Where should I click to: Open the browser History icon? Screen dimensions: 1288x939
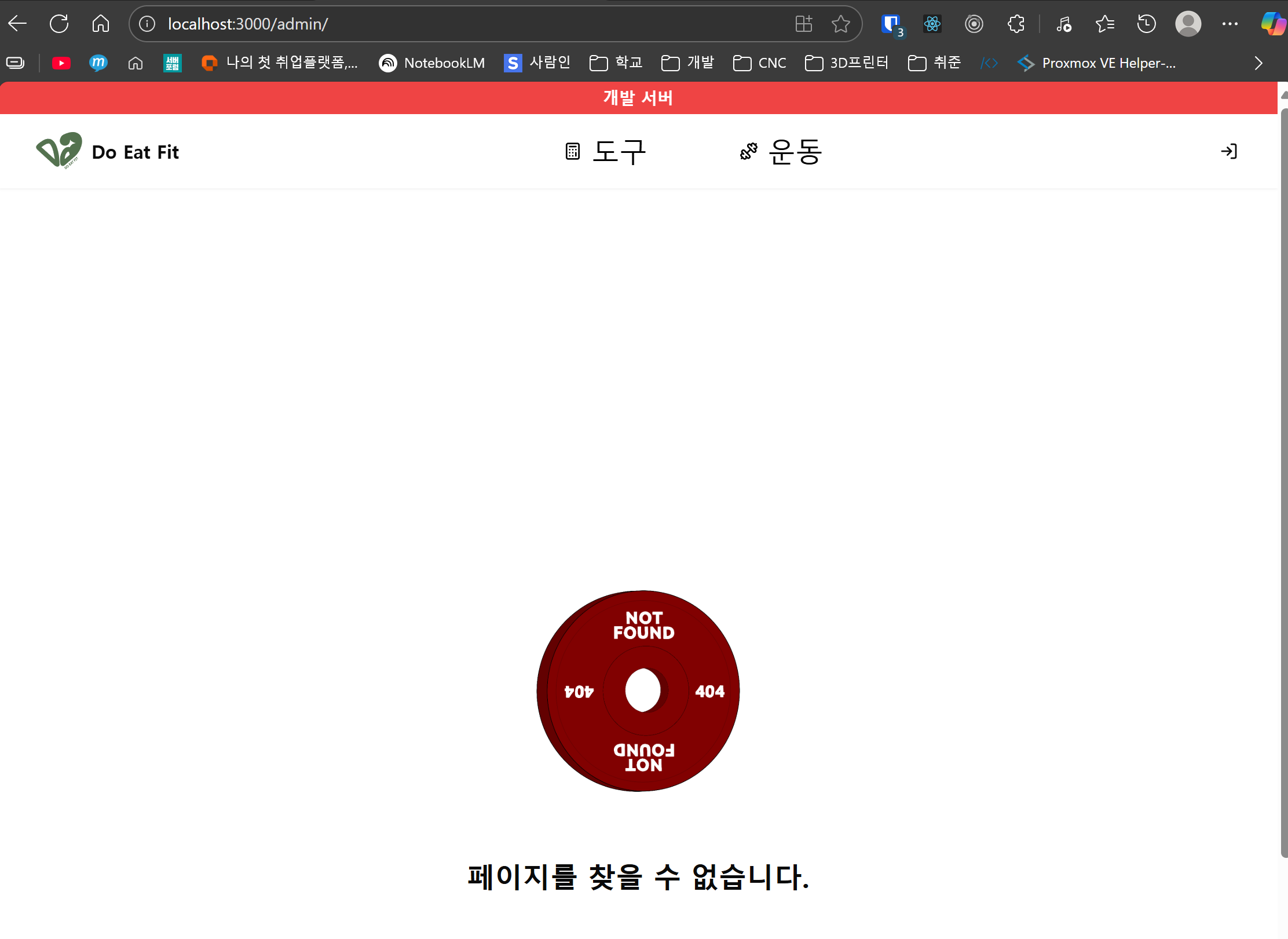click(x=1146, y=24)
